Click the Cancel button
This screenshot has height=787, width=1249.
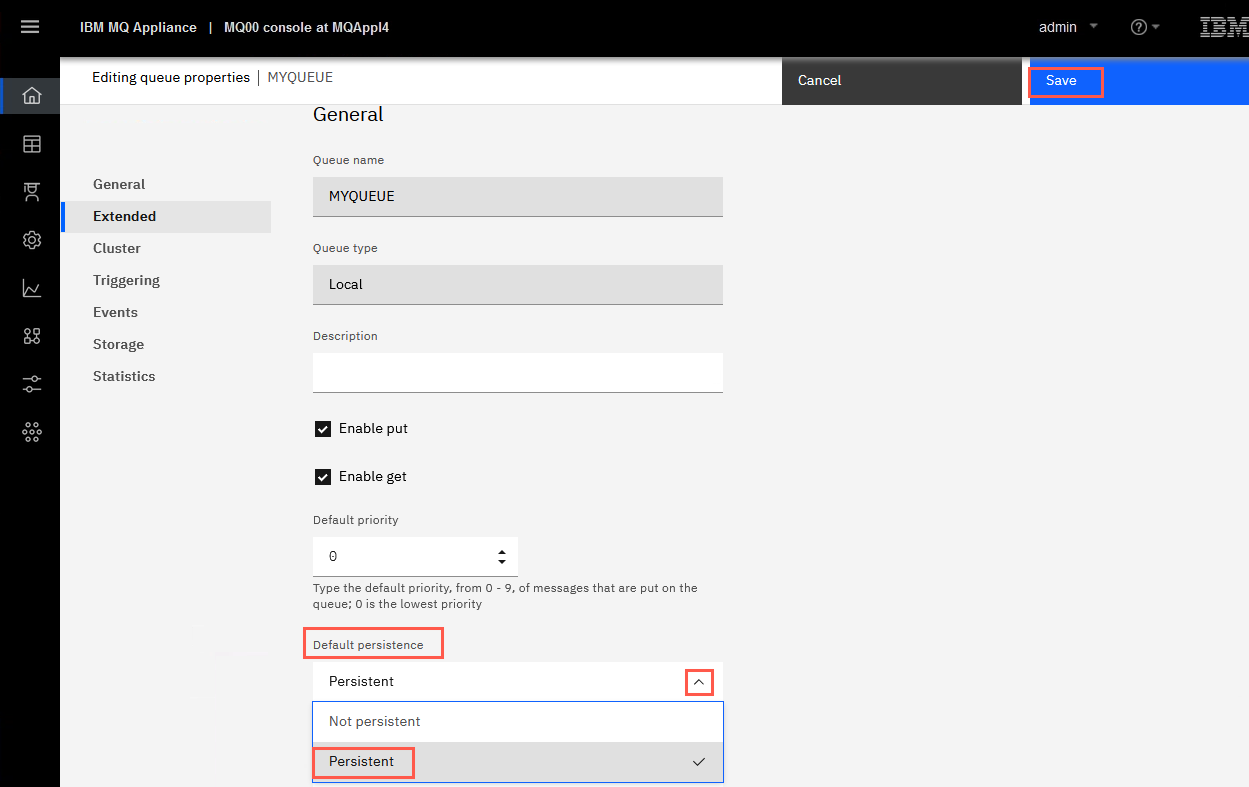pos(901,81)
